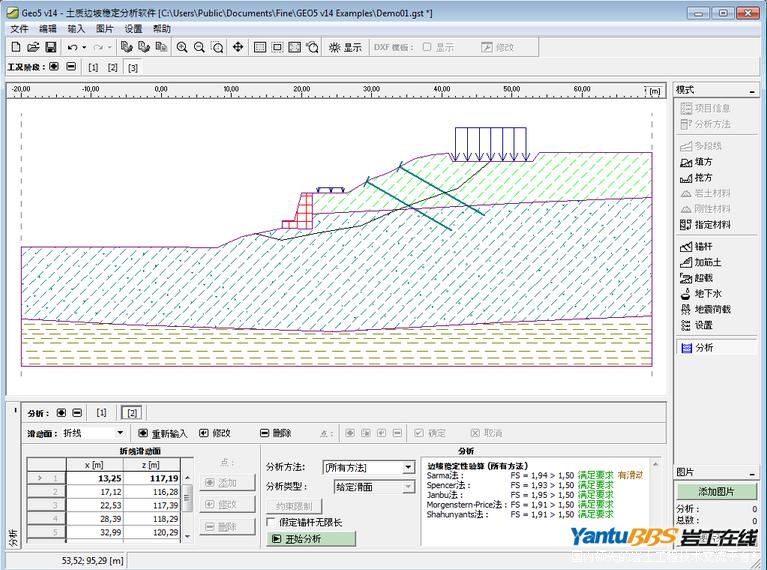Switch to construction stage tab [2]
The image size is (767, 570).
click(x=112, y=67)
